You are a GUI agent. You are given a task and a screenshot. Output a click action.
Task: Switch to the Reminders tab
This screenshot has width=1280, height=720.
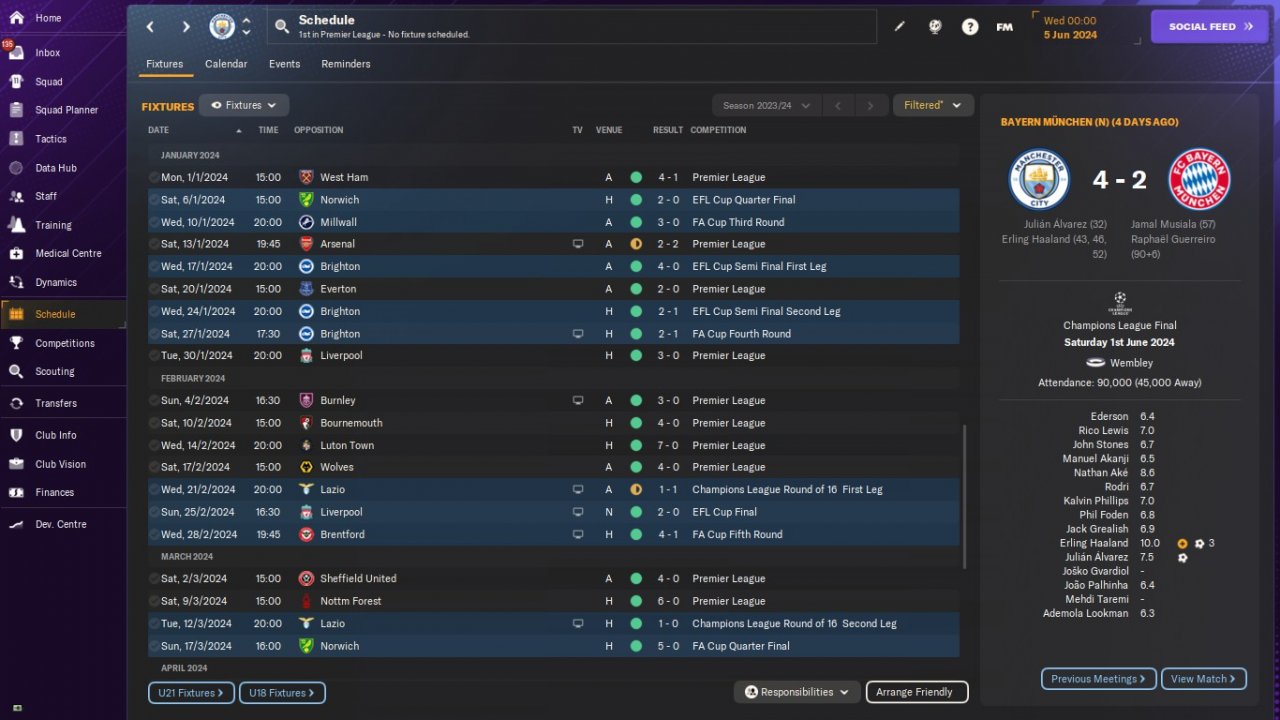click(346, 64)
